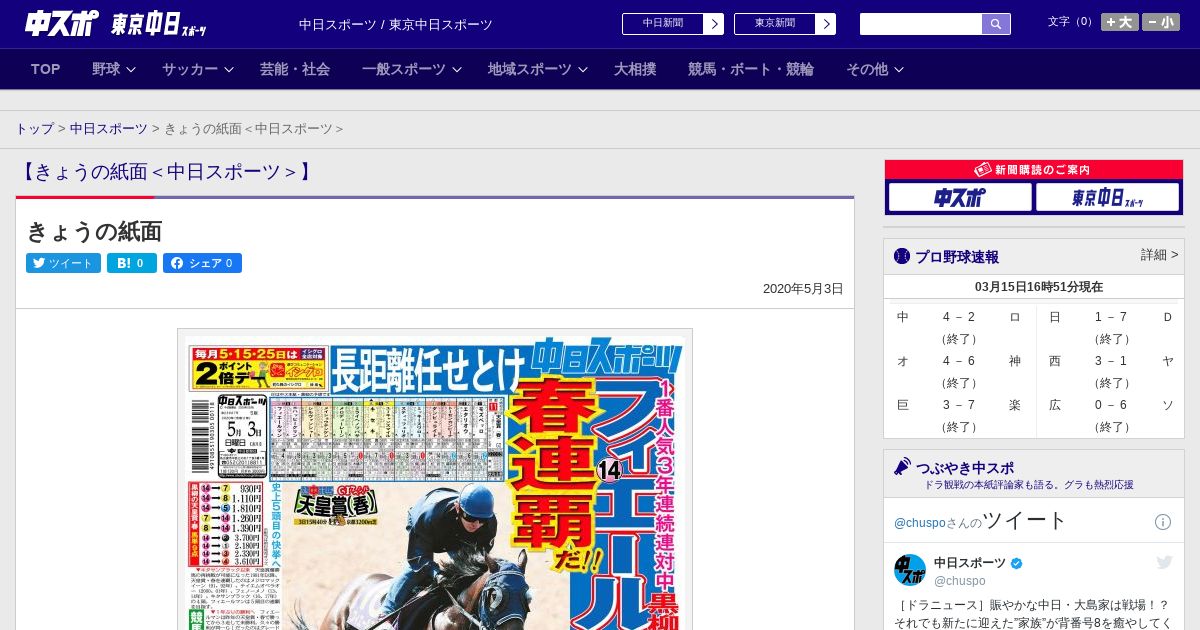Open the 芸能・社会 menu item

[295, 69]
